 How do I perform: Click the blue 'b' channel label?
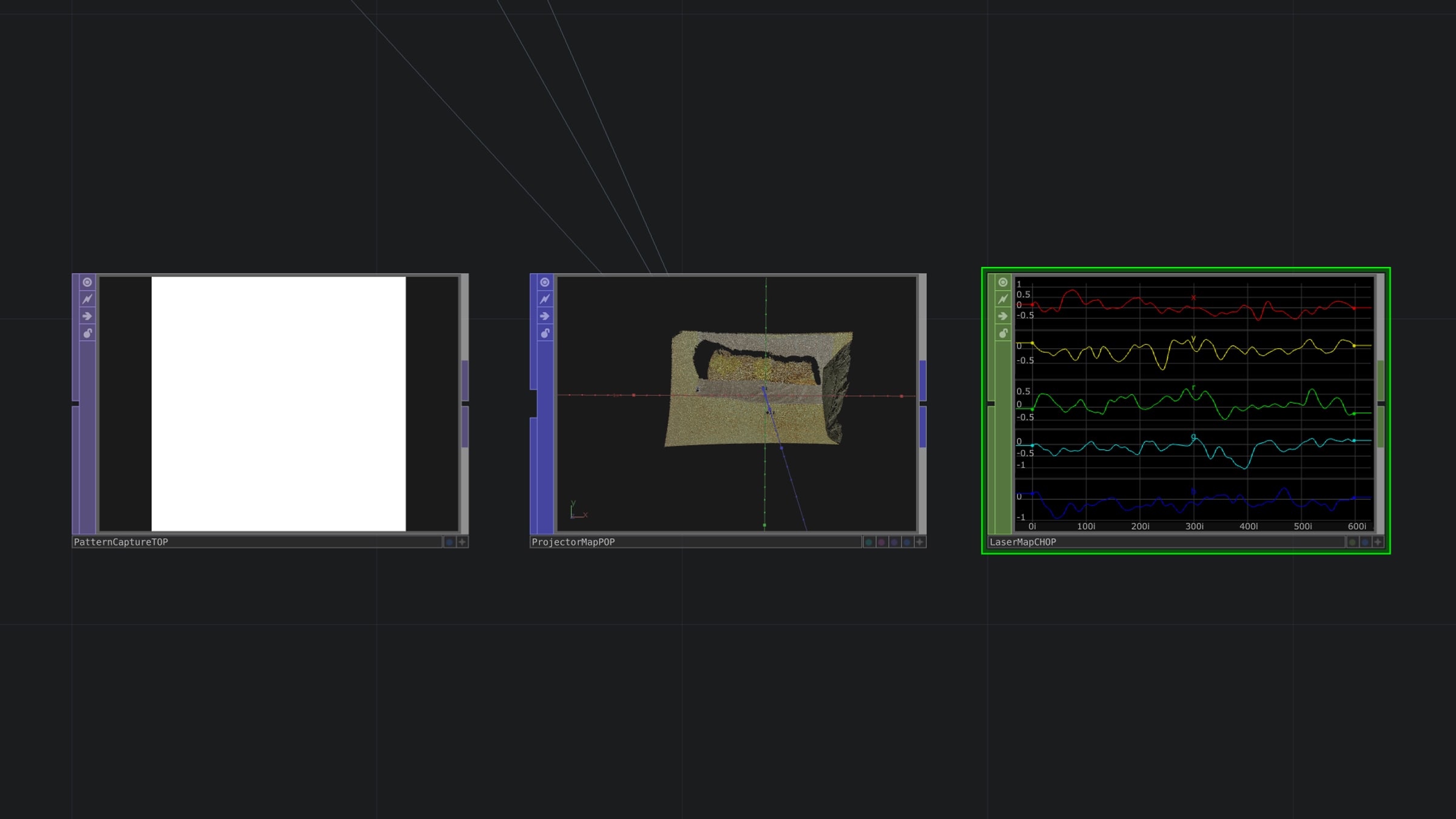(1193, 491)
